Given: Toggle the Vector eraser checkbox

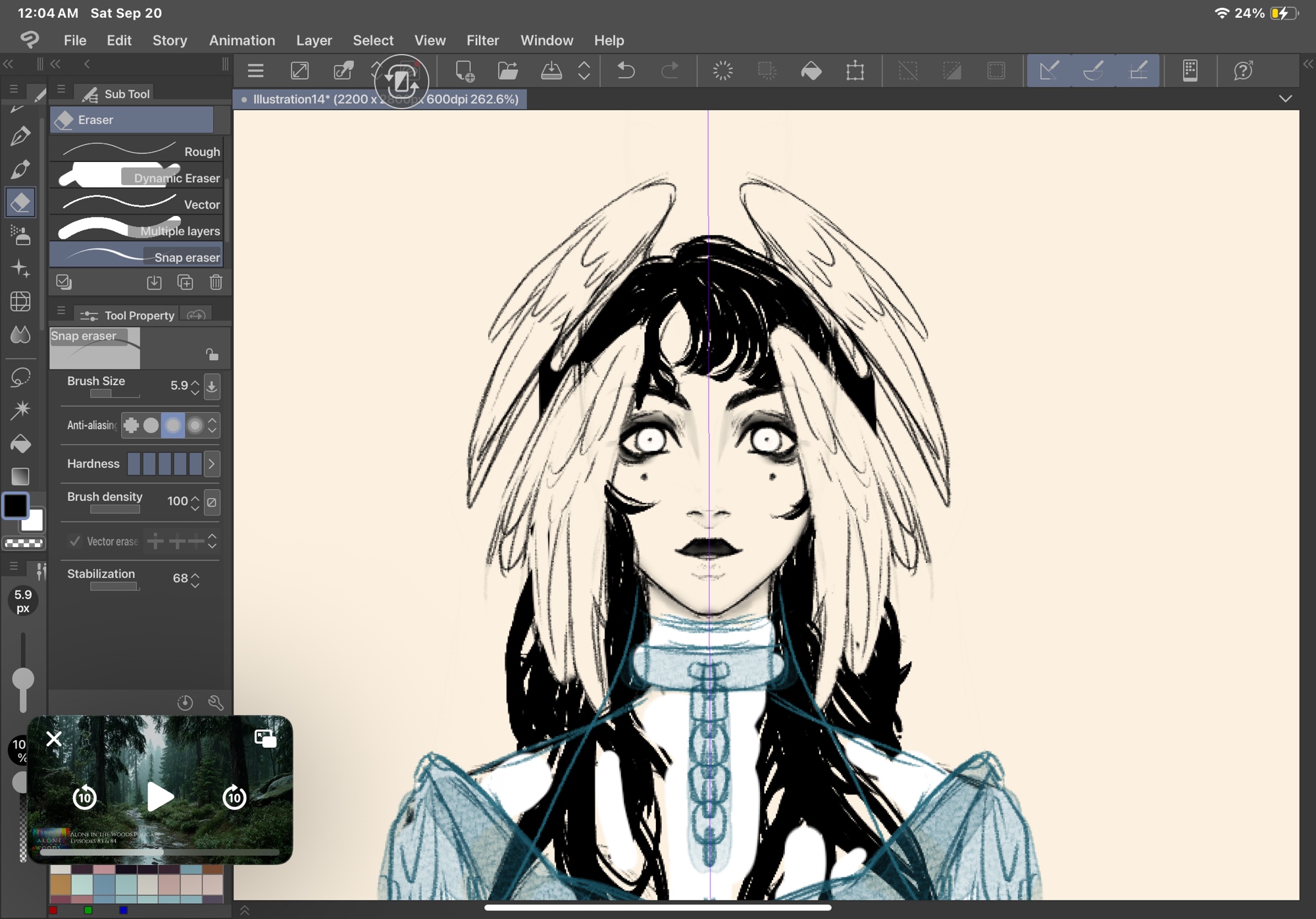Looking at the screenshot, I should [75, 541].
